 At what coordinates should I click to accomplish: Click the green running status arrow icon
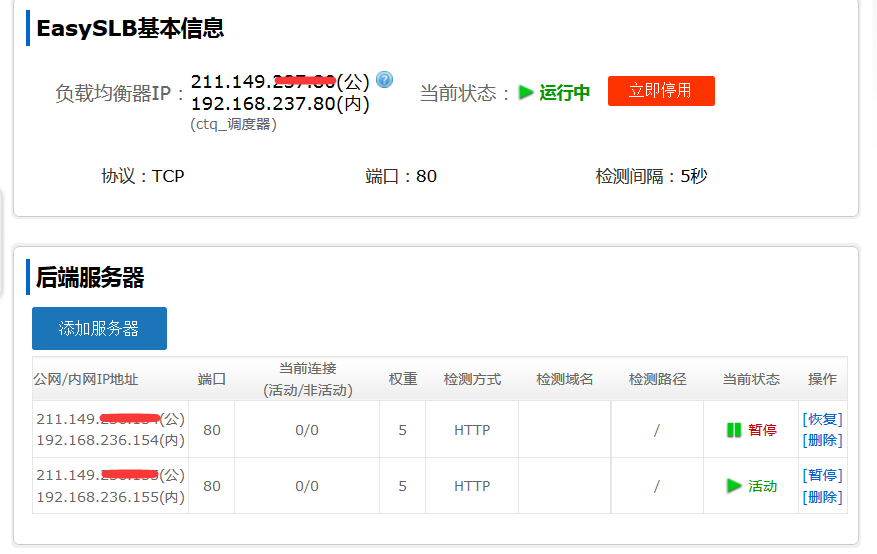[x=527, y=93]
